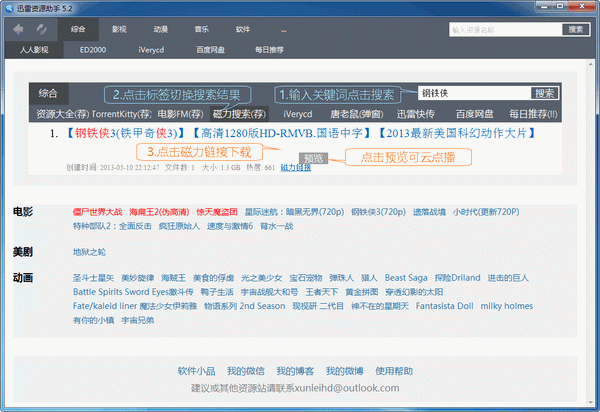Select the iVerycd source tab

152,50
